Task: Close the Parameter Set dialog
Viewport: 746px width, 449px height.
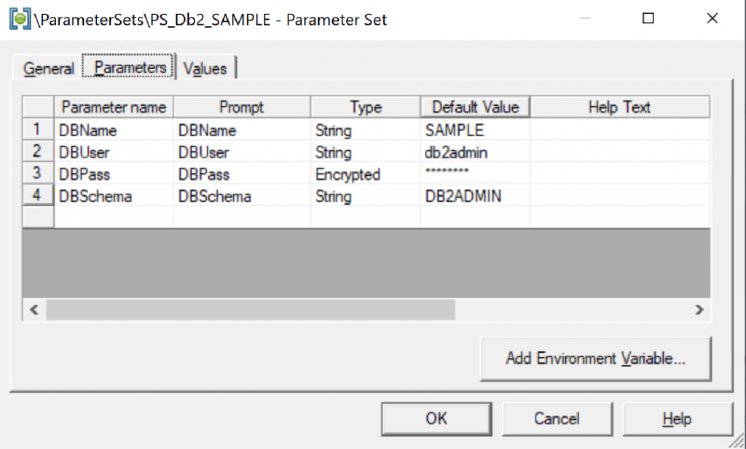Action: click(712, 18)
